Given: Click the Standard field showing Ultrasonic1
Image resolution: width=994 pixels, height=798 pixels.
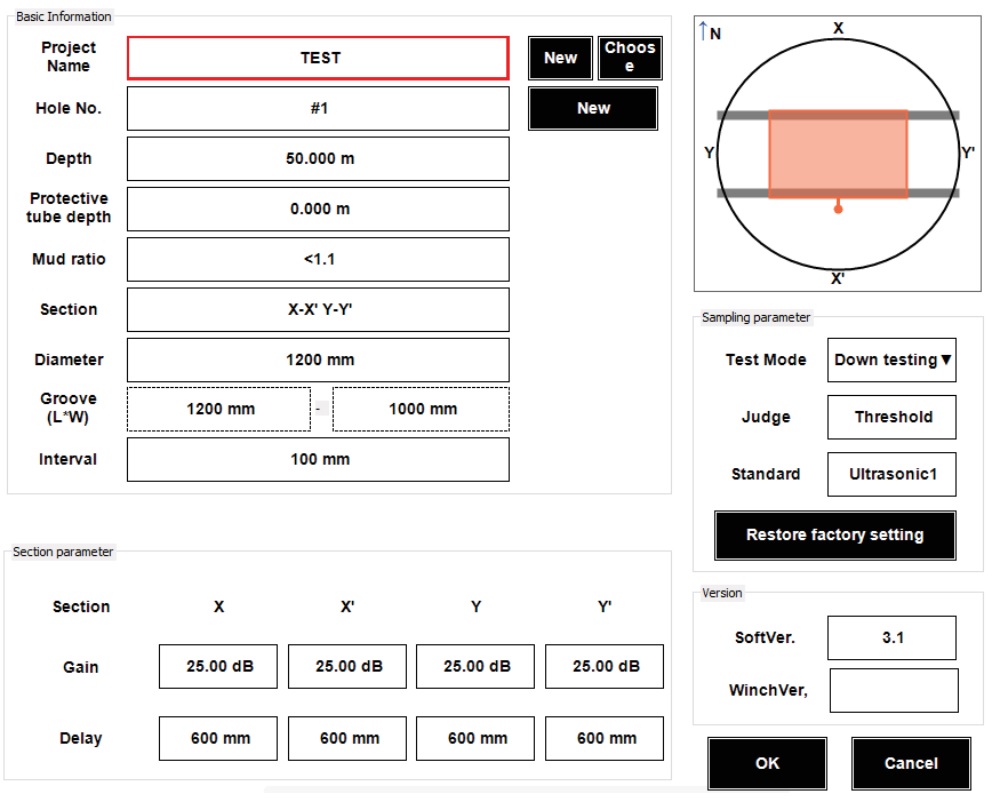Looking at the screenshot, I should pyautogui.click(x=894, y=475).
